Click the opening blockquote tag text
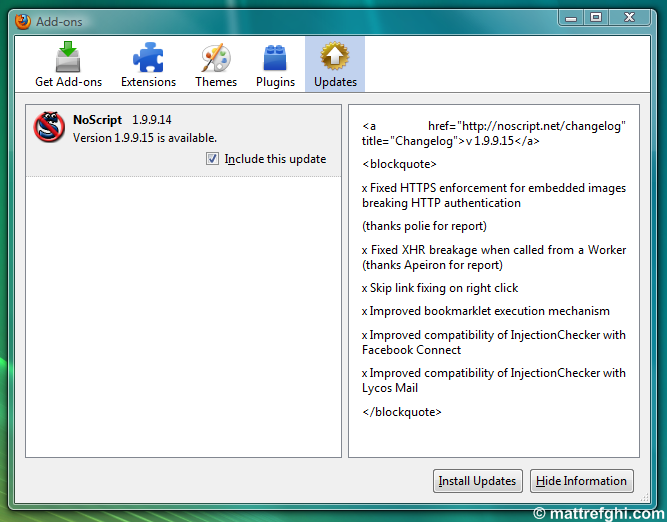667x522 pixels. point(399,164)
